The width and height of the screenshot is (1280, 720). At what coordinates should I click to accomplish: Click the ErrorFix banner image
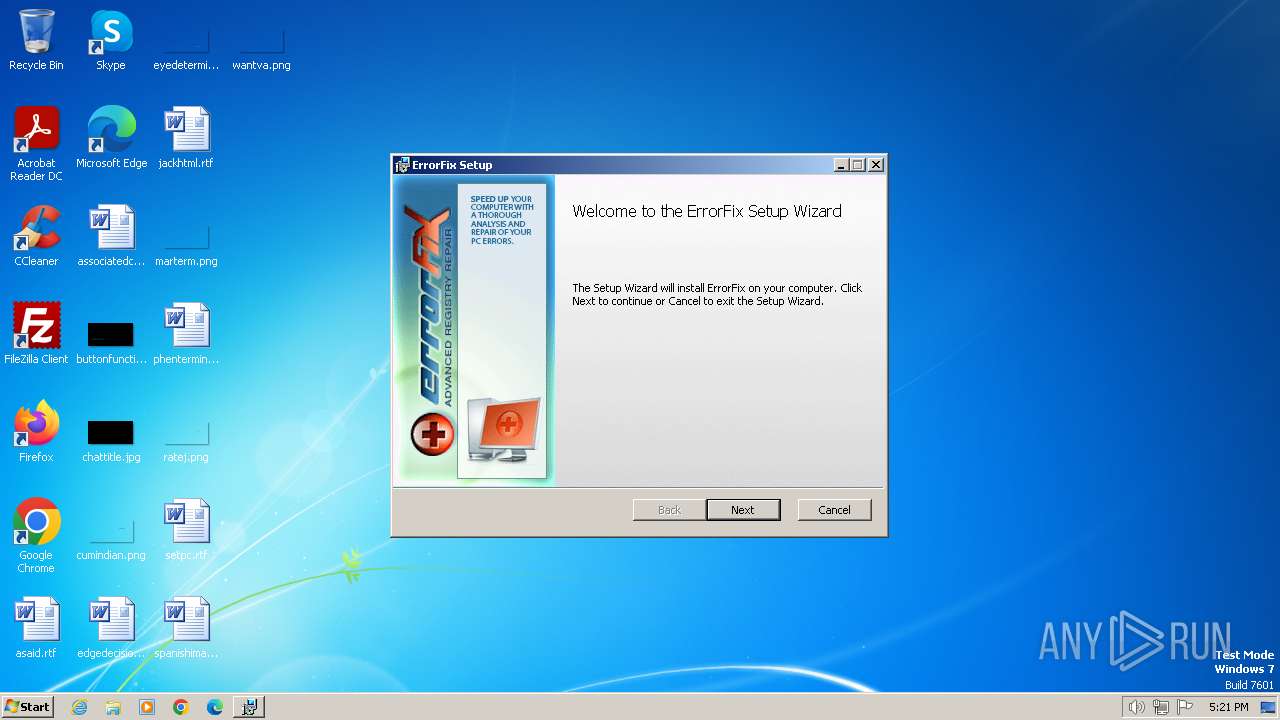point(474,330)
